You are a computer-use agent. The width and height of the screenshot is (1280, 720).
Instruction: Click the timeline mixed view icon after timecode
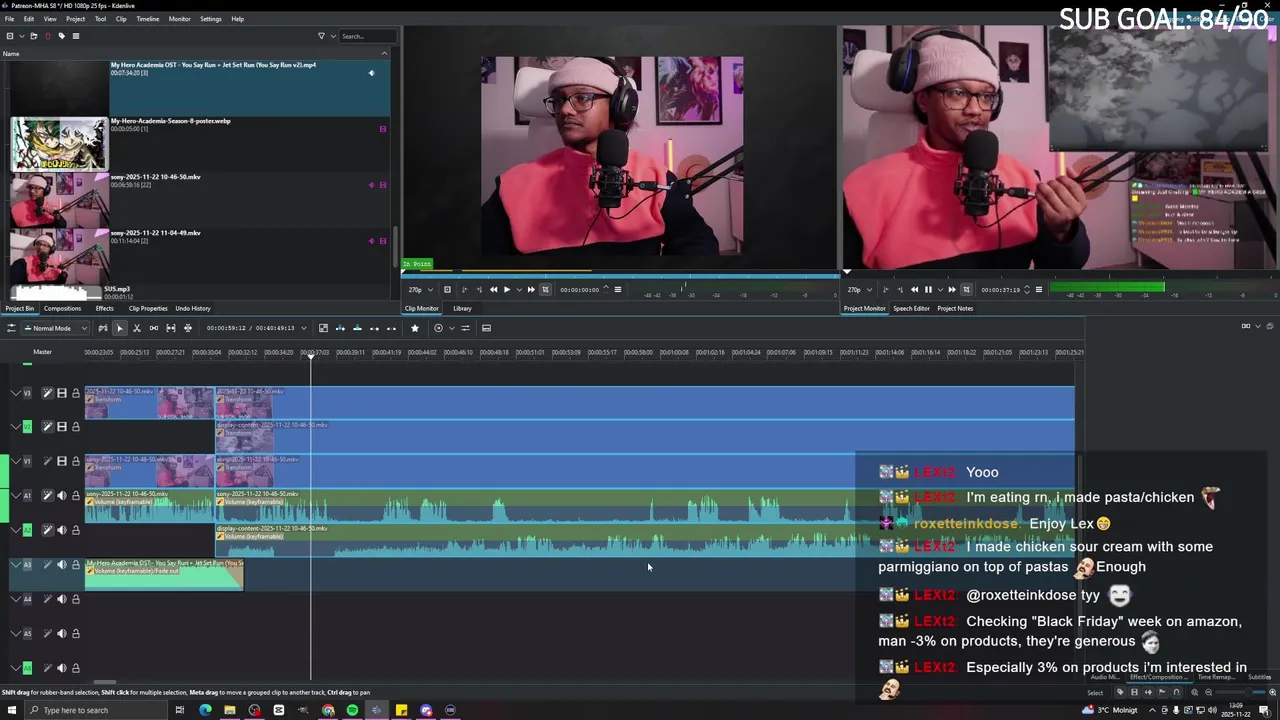(x=323, y=328)
